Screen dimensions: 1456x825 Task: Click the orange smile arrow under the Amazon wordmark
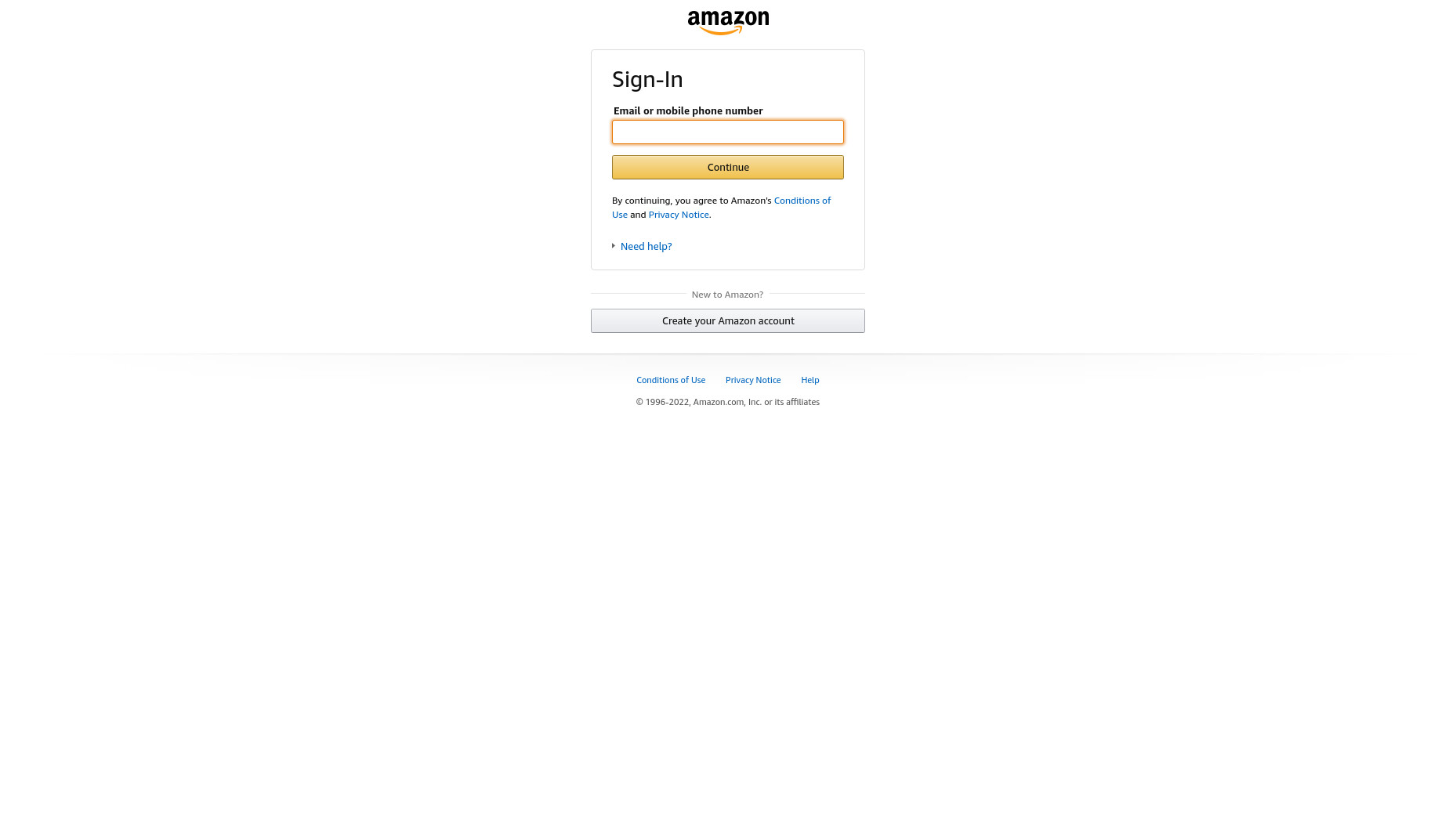coord(721,31)
